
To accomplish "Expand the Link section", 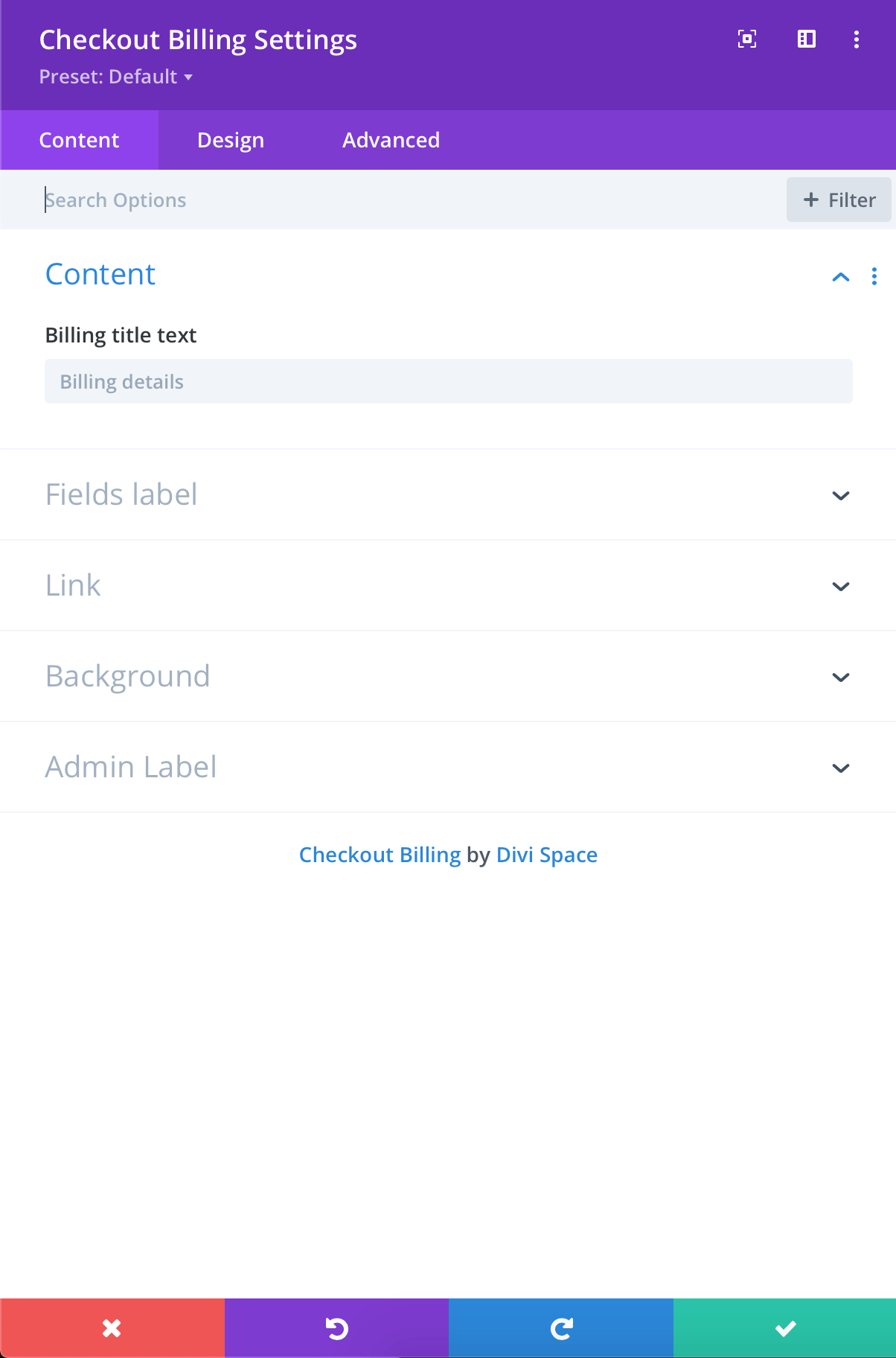I will 448,585.
